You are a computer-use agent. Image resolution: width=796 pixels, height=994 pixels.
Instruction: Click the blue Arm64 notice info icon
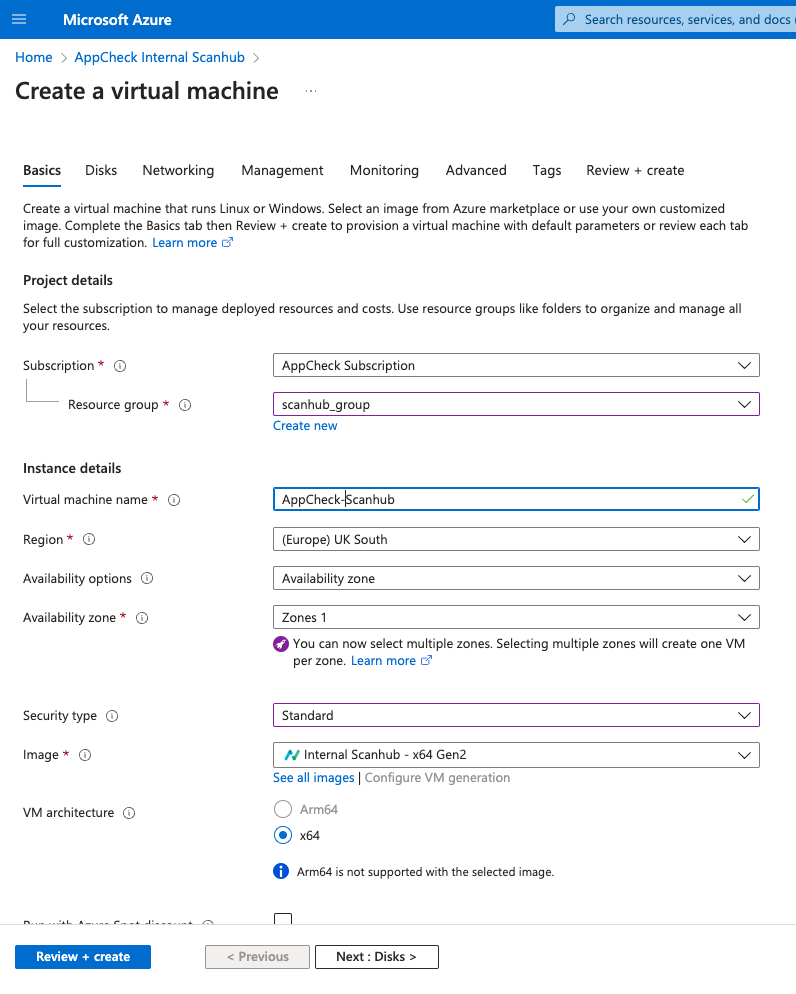[x=281, y=871]
